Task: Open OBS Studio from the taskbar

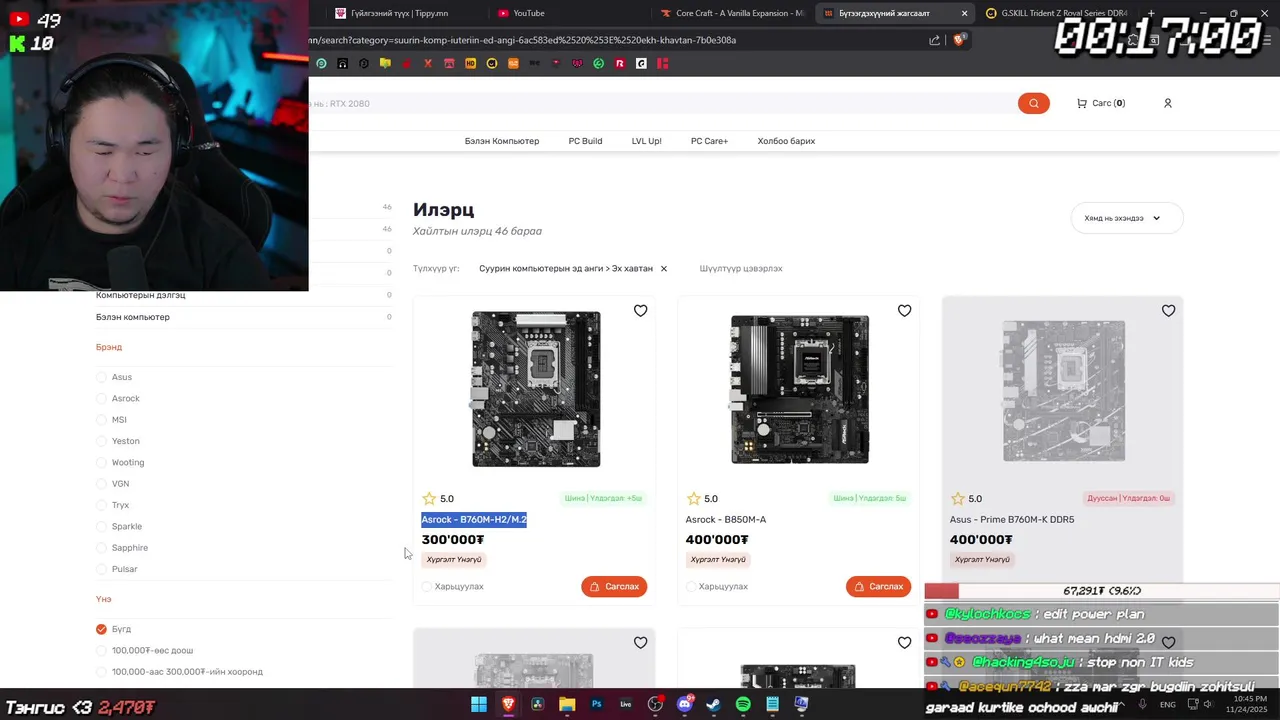Action: (655, 704)
